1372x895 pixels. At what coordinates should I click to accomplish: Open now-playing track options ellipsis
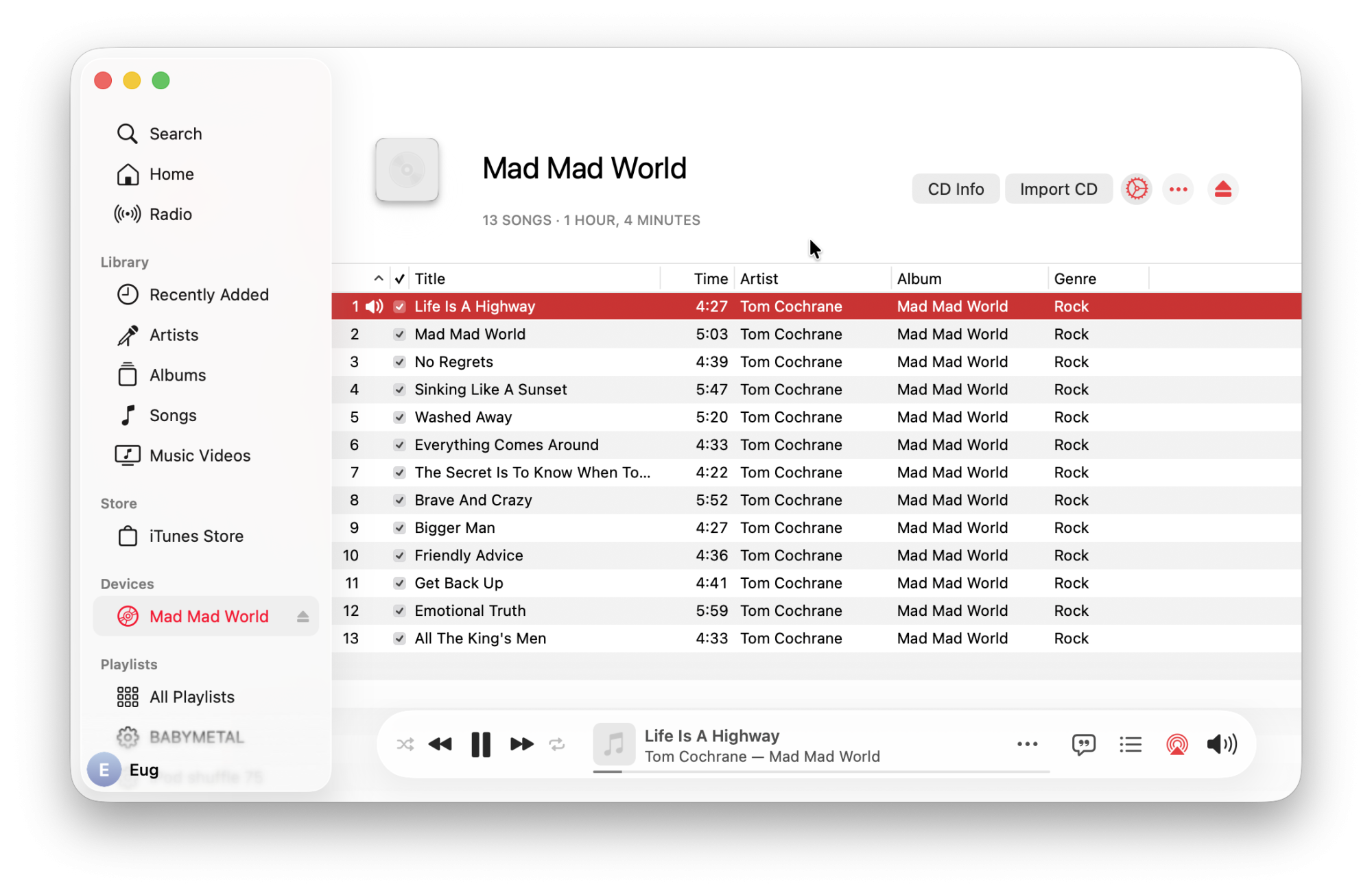[1027, 744]
